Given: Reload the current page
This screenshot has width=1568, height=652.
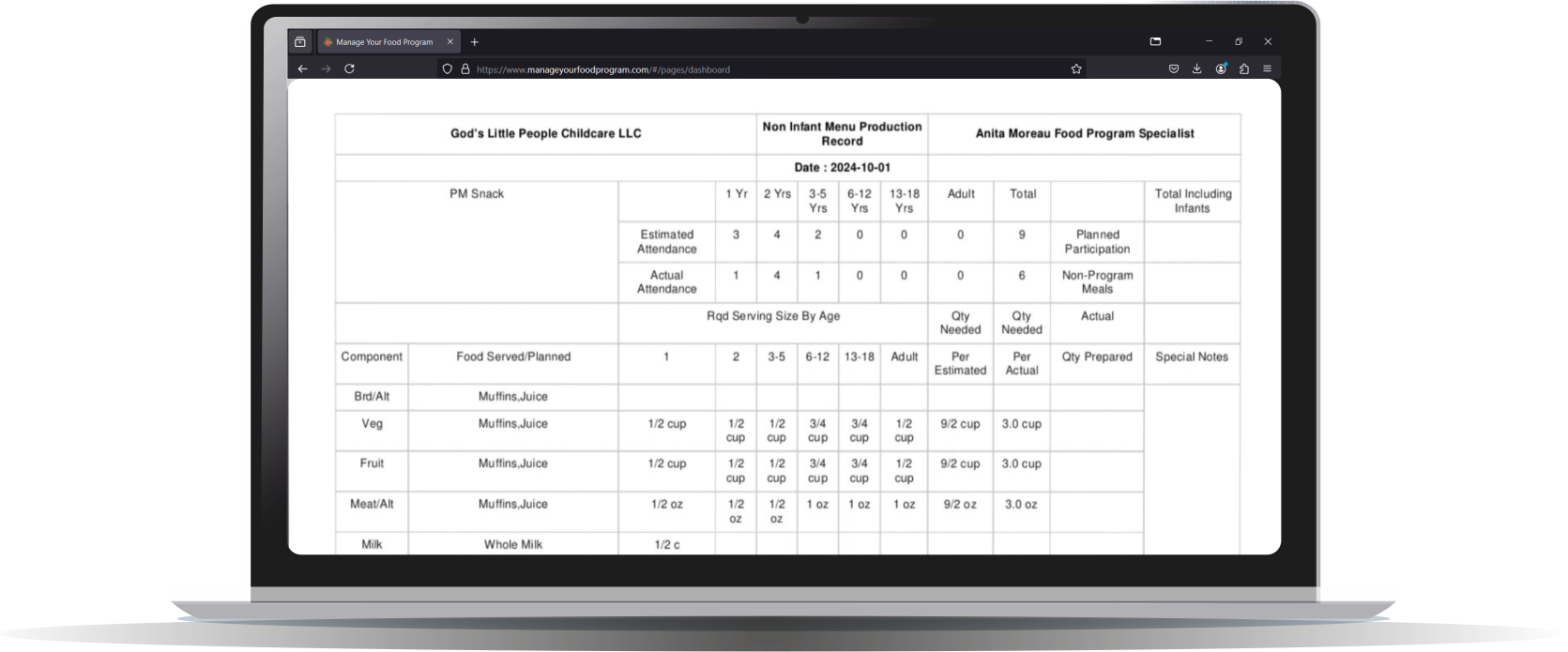Looking at the screenshot, I should pos(349,68).
